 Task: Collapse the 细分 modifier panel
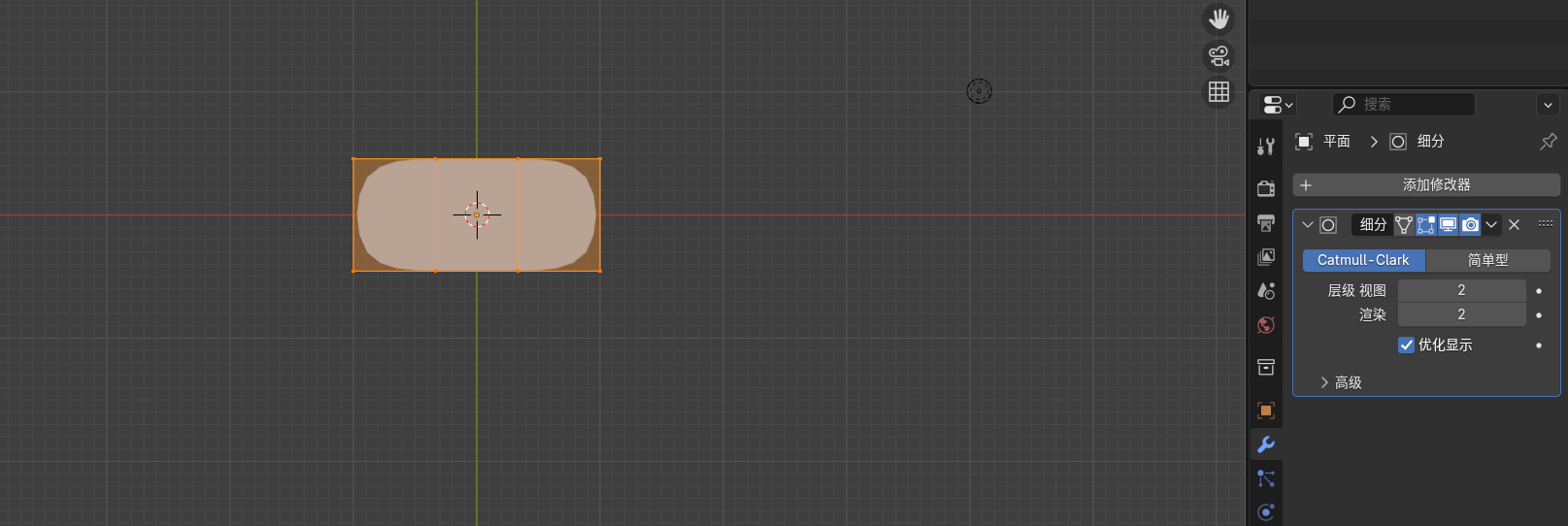[1308, 225]
